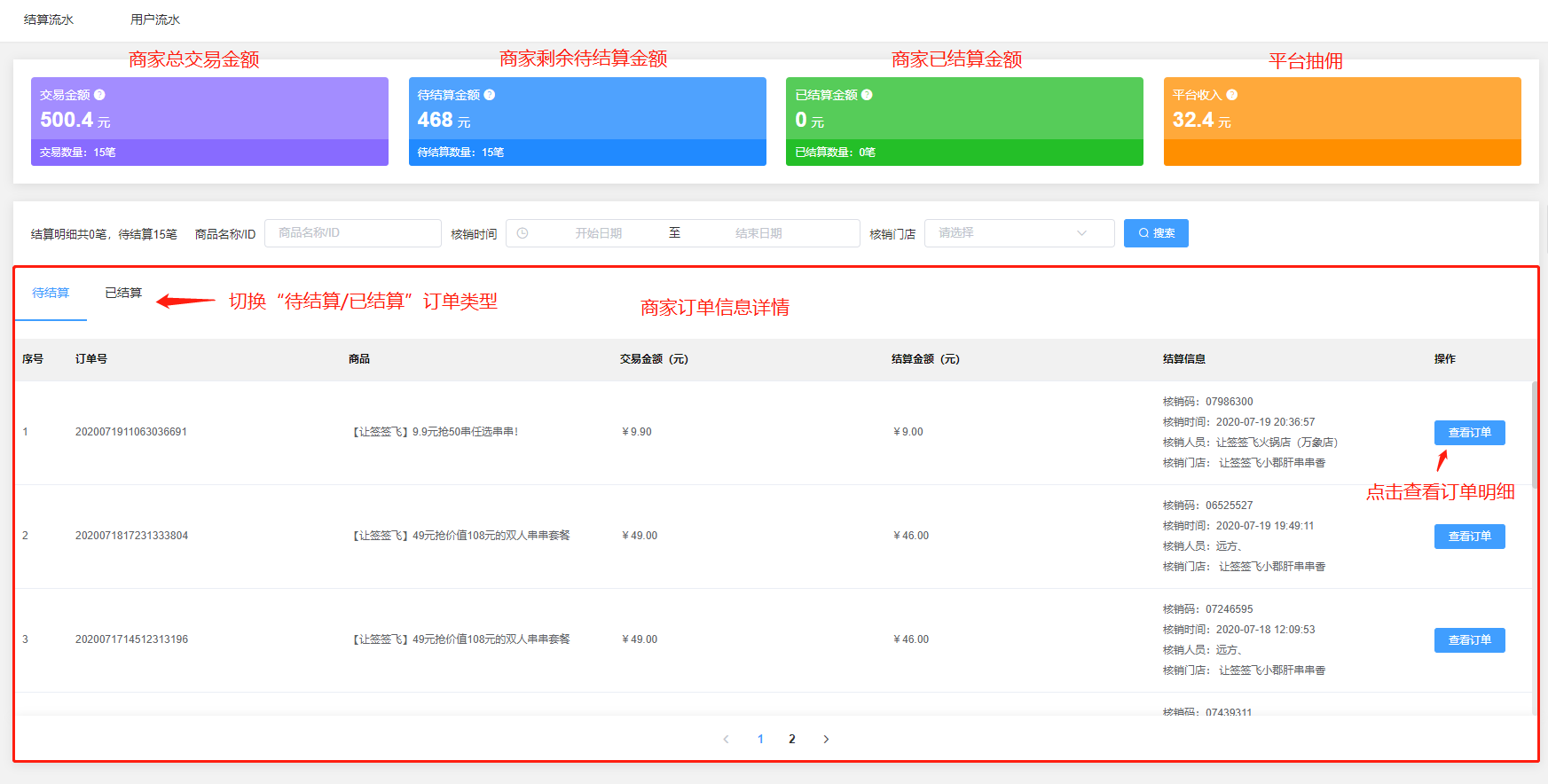Click order number 2020071911063036691
Screen dimensions: 1548x784
point(131,432)
